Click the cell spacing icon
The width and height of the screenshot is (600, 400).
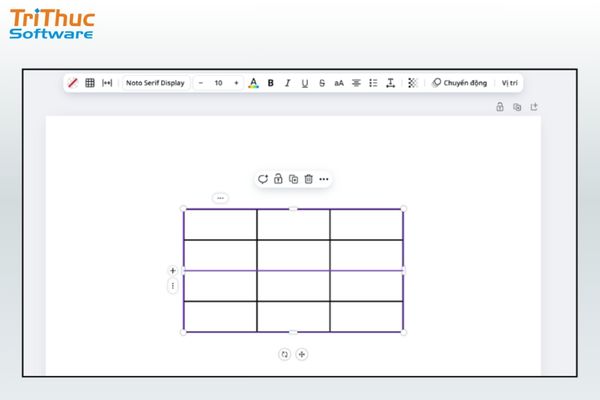click(x=107, y=83)
